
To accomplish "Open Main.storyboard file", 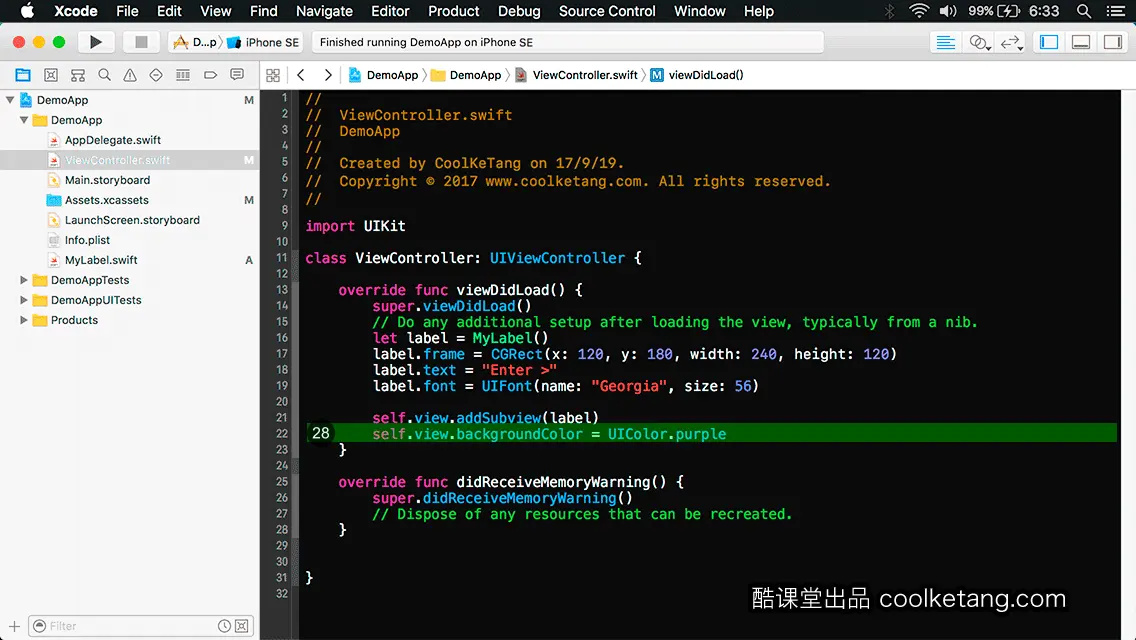I will pyautogui.click(x=107, y=180).
